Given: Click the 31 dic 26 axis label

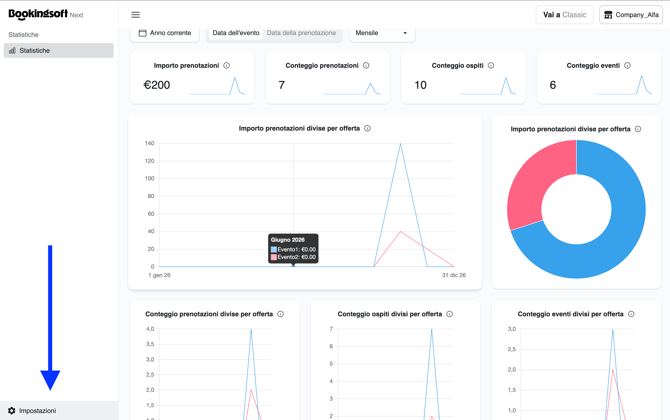Looking at the screenshot, I should (454, 275).
